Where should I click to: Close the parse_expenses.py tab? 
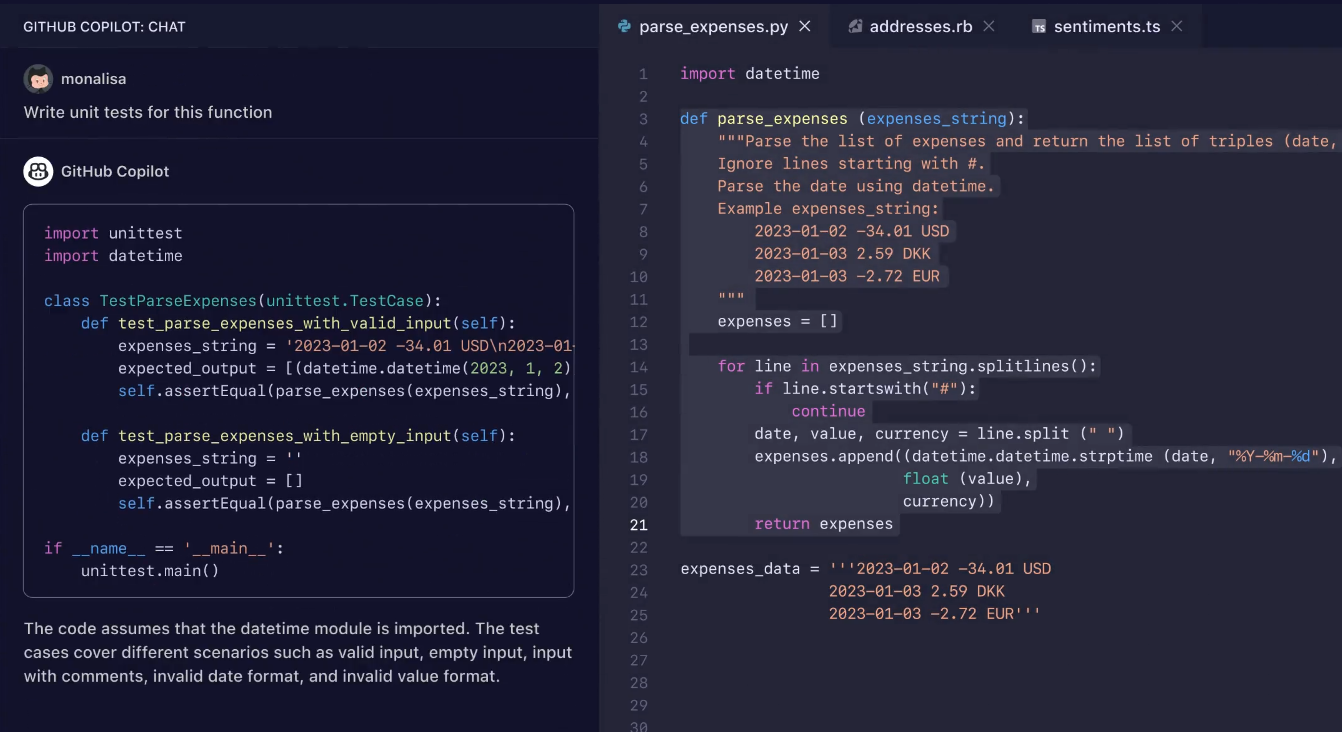(805, 27)
